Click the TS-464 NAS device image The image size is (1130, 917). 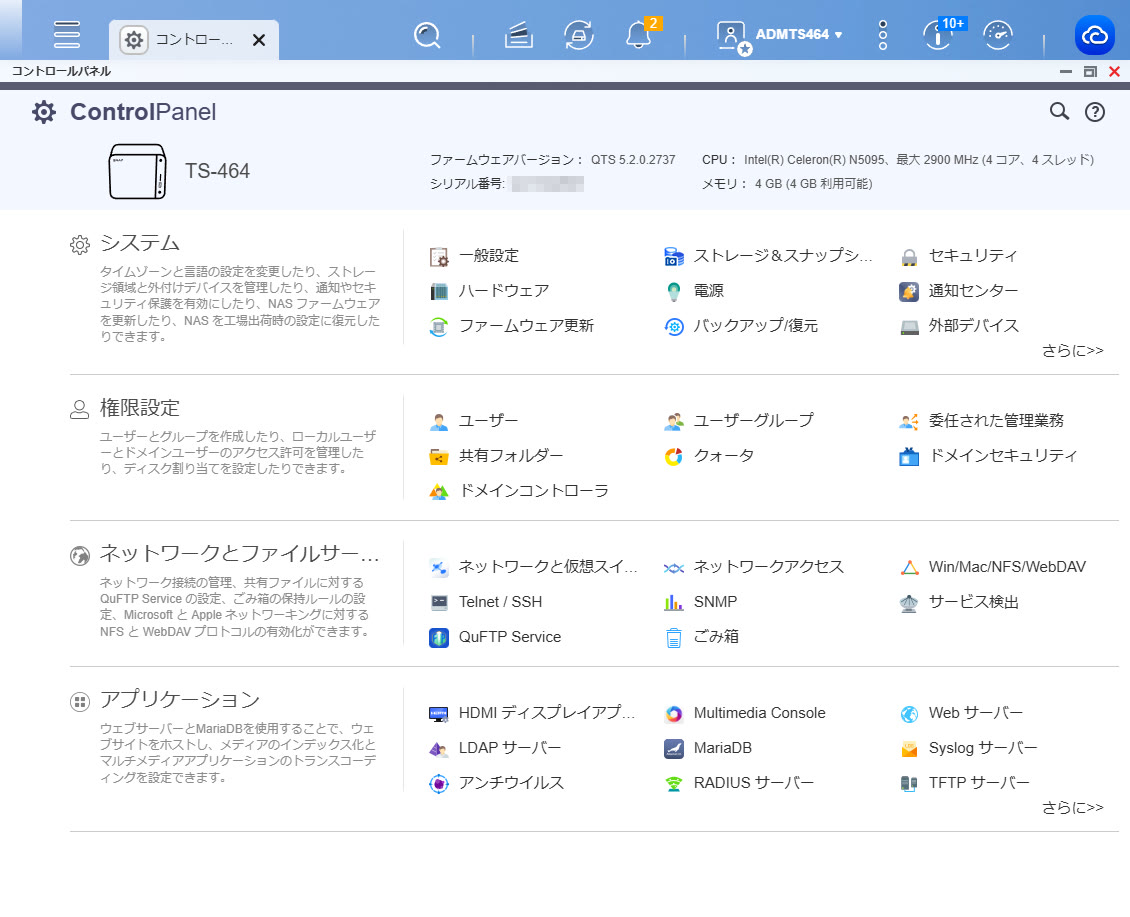138,171
